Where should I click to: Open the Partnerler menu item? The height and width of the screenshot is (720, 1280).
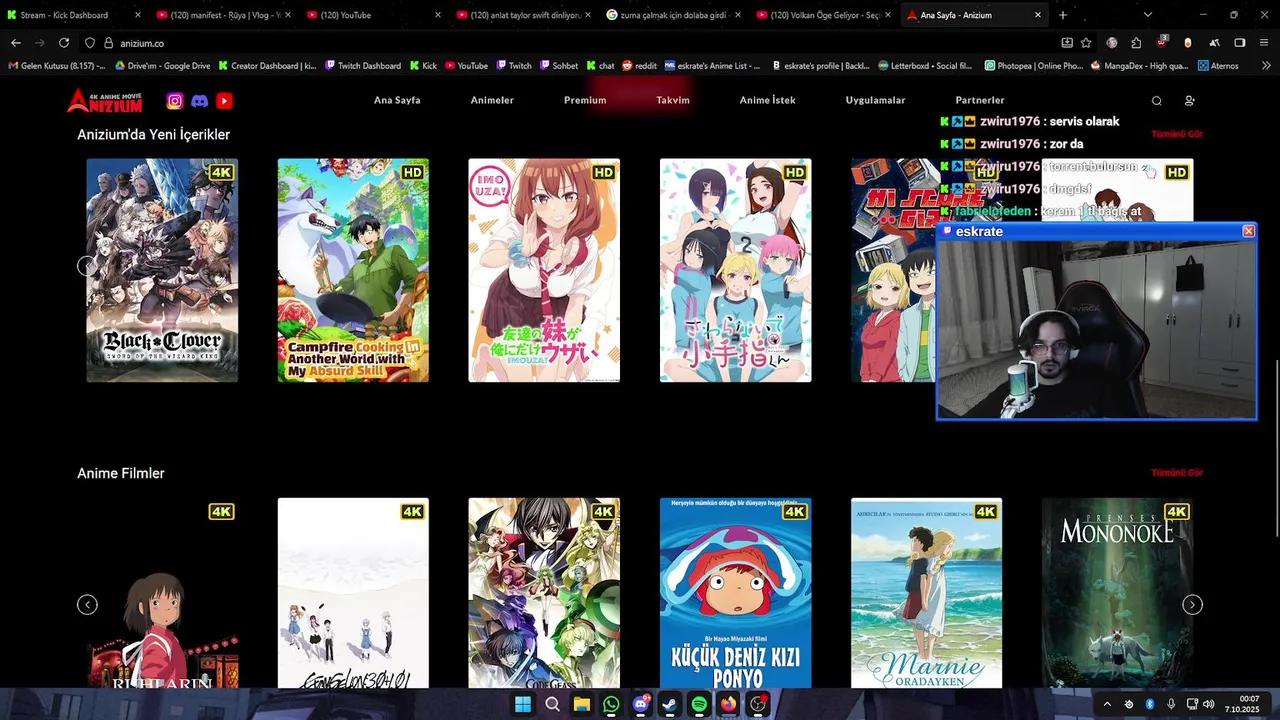click(x=980, y=101)
